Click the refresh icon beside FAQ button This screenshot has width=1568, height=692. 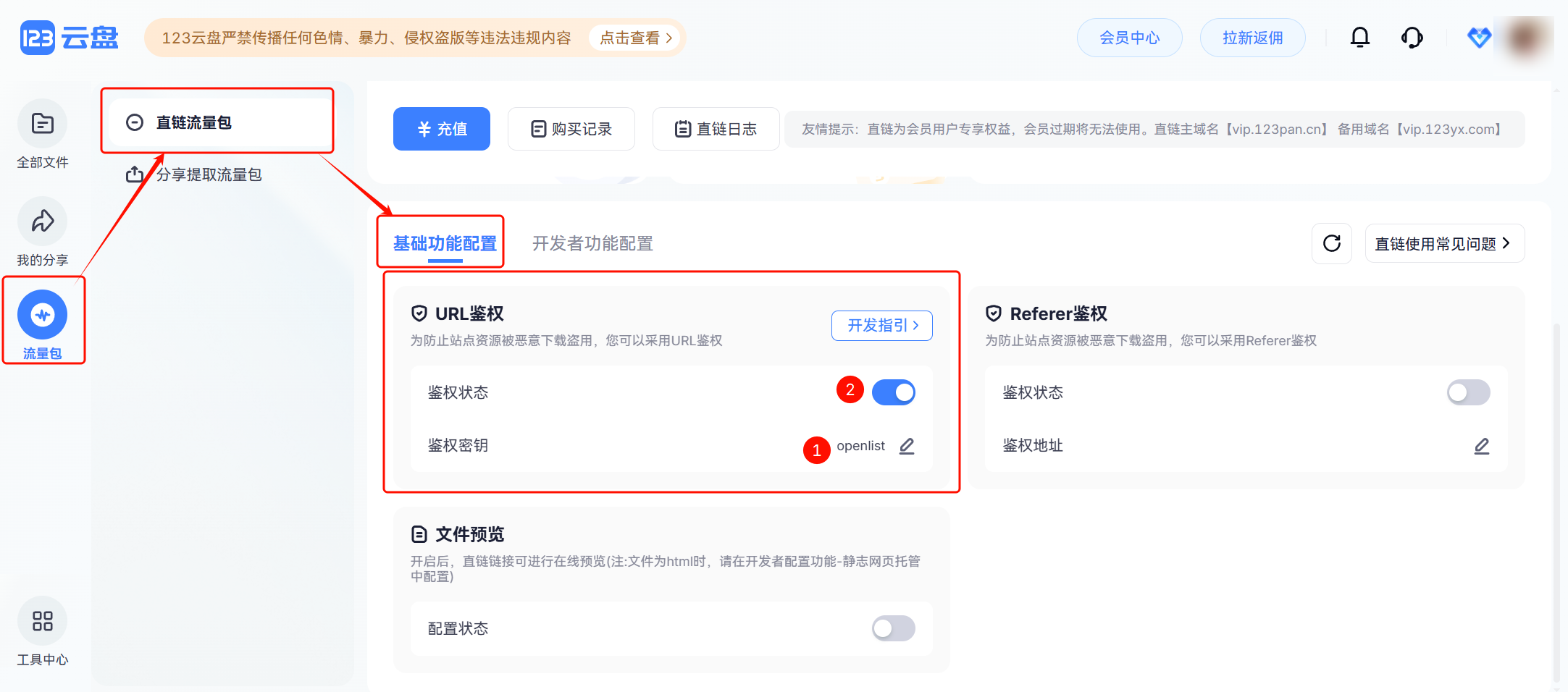(x=1331, y=244)
